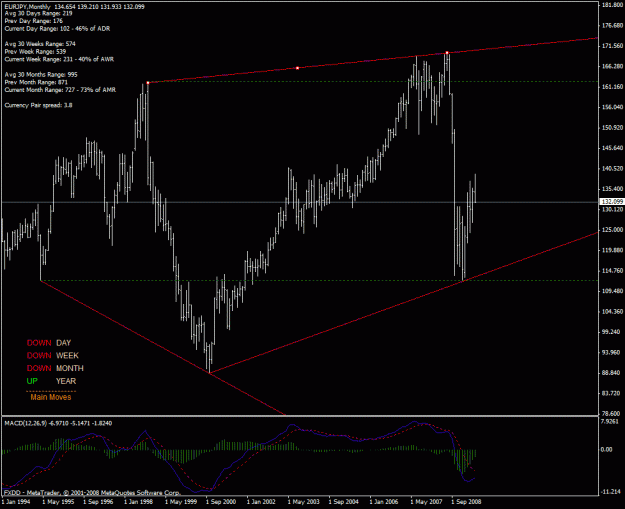Viewport: 625px width, 509px height.
Task: Click price axis value 119.880
Action: [x=612, y=250]
